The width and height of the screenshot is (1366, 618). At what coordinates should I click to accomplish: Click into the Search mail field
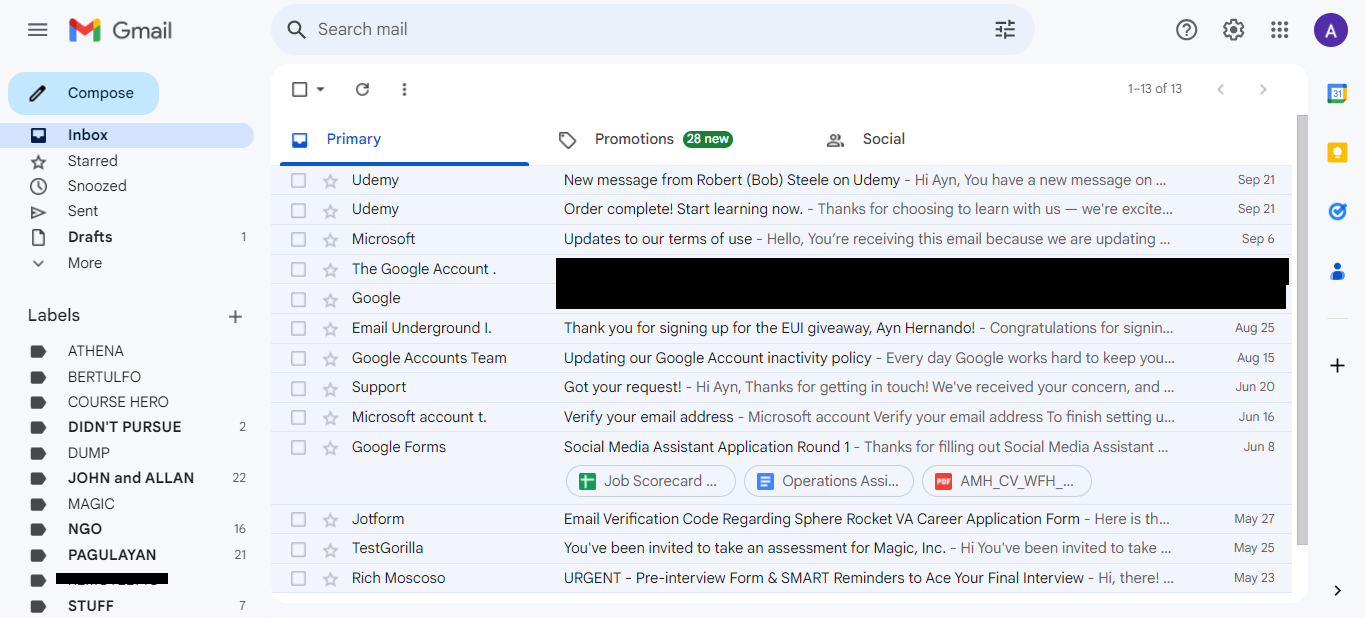point(640,30)
